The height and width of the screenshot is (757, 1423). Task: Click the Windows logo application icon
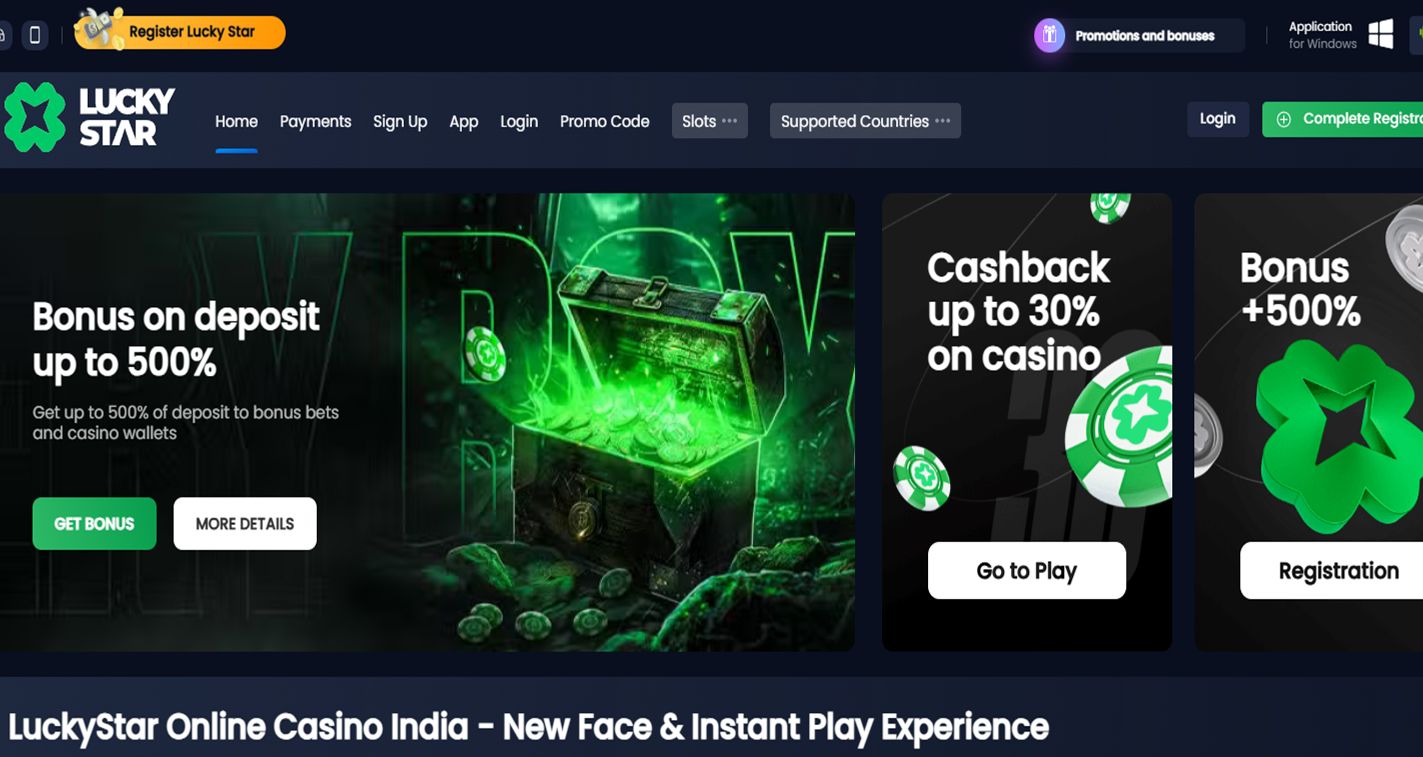tap(1381, 34)
